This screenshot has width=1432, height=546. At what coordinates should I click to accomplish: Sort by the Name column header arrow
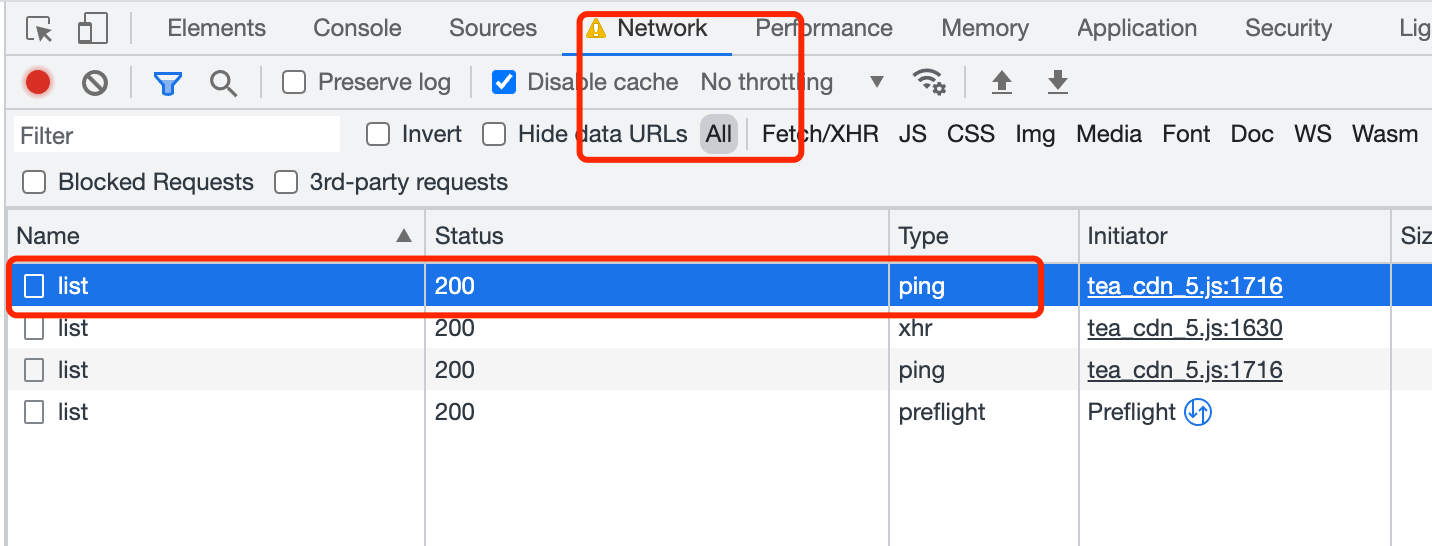pos(403,236)
